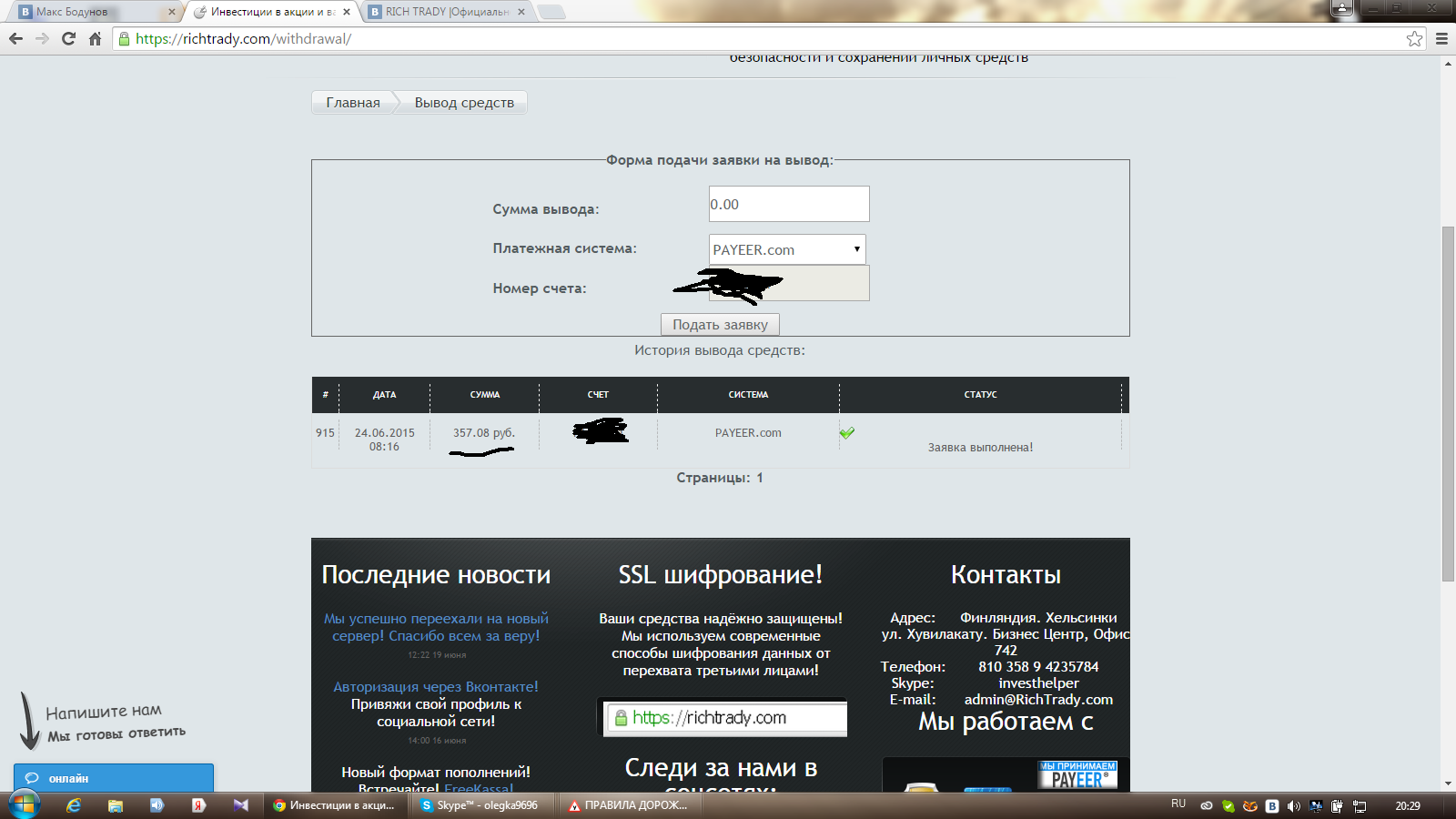
Task: Open the Авторизация через Вконтакте! news link
Action: click(436, 686)
